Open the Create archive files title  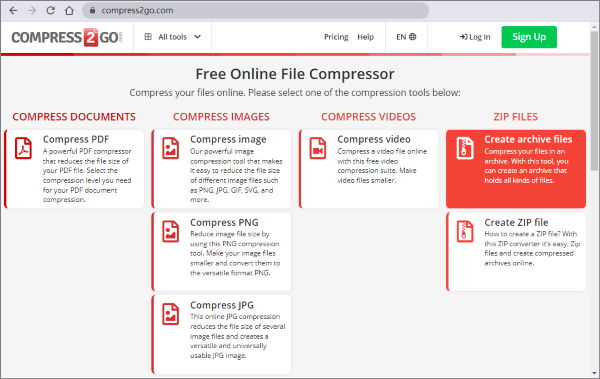pos(528,139)
